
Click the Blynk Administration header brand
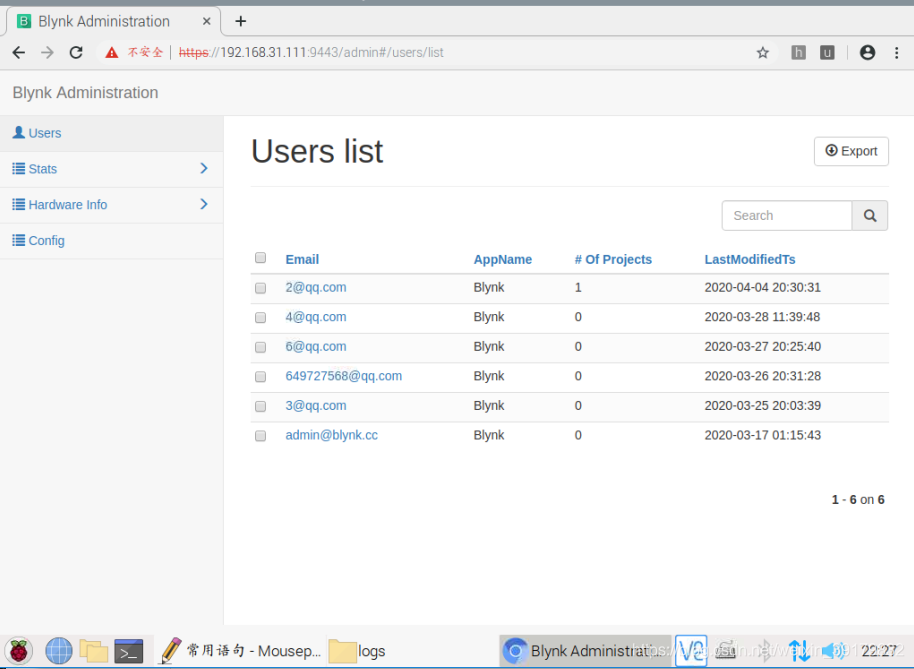tap(85, 93)
